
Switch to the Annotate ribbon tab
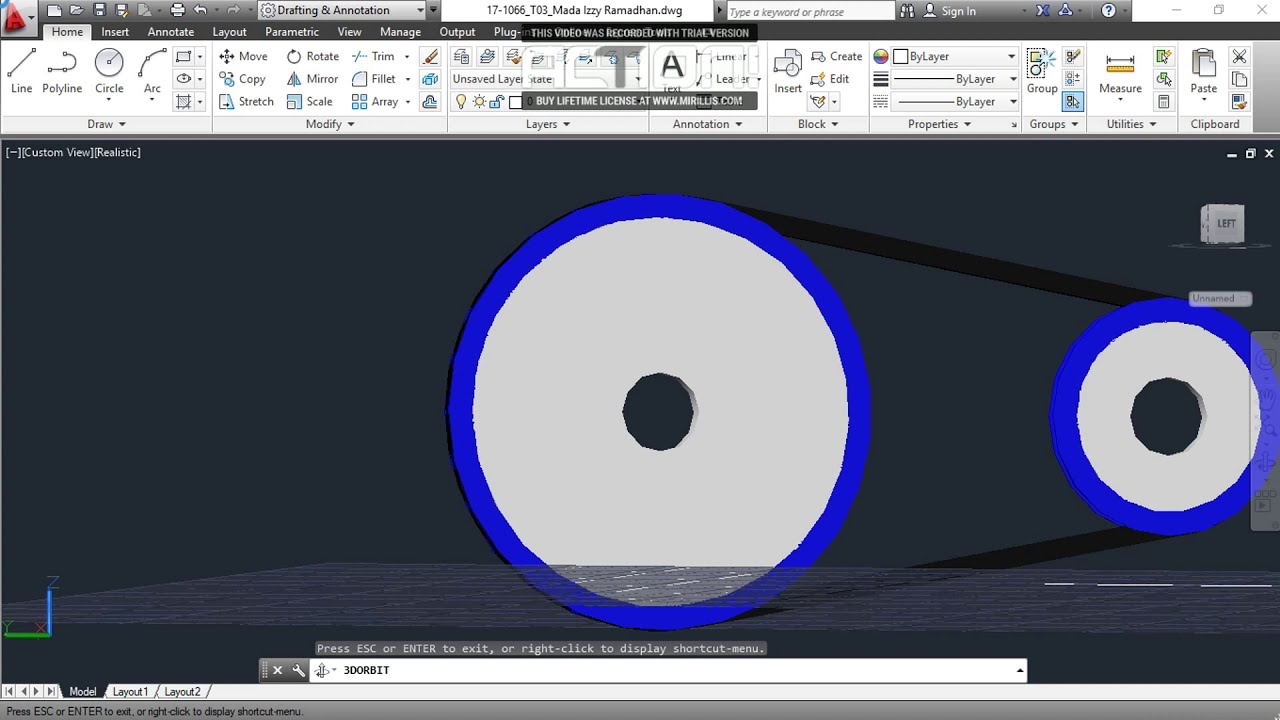coord(171,32)
